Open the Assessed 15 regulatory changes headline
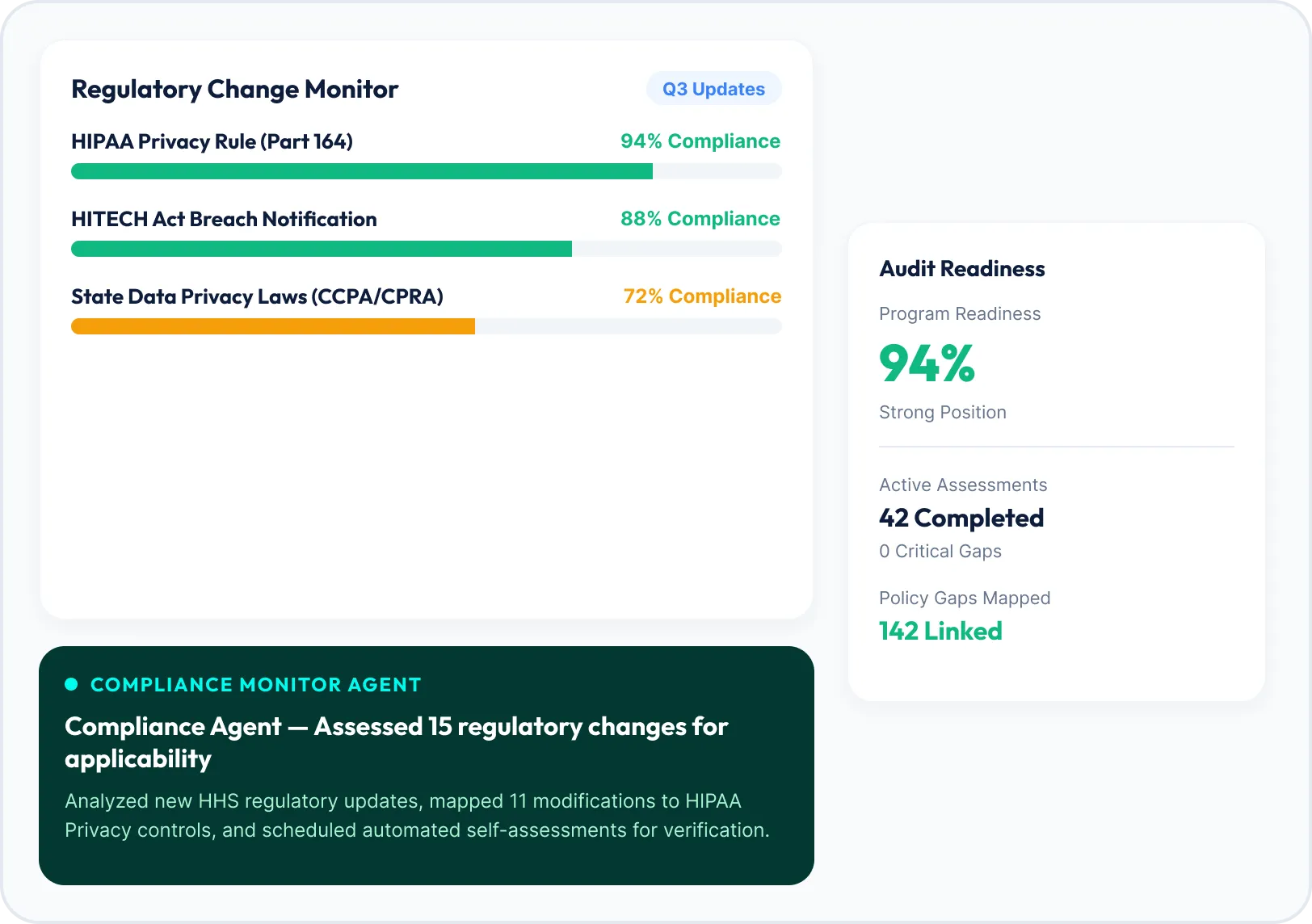 pyautogui.click(x=396, y=742)
